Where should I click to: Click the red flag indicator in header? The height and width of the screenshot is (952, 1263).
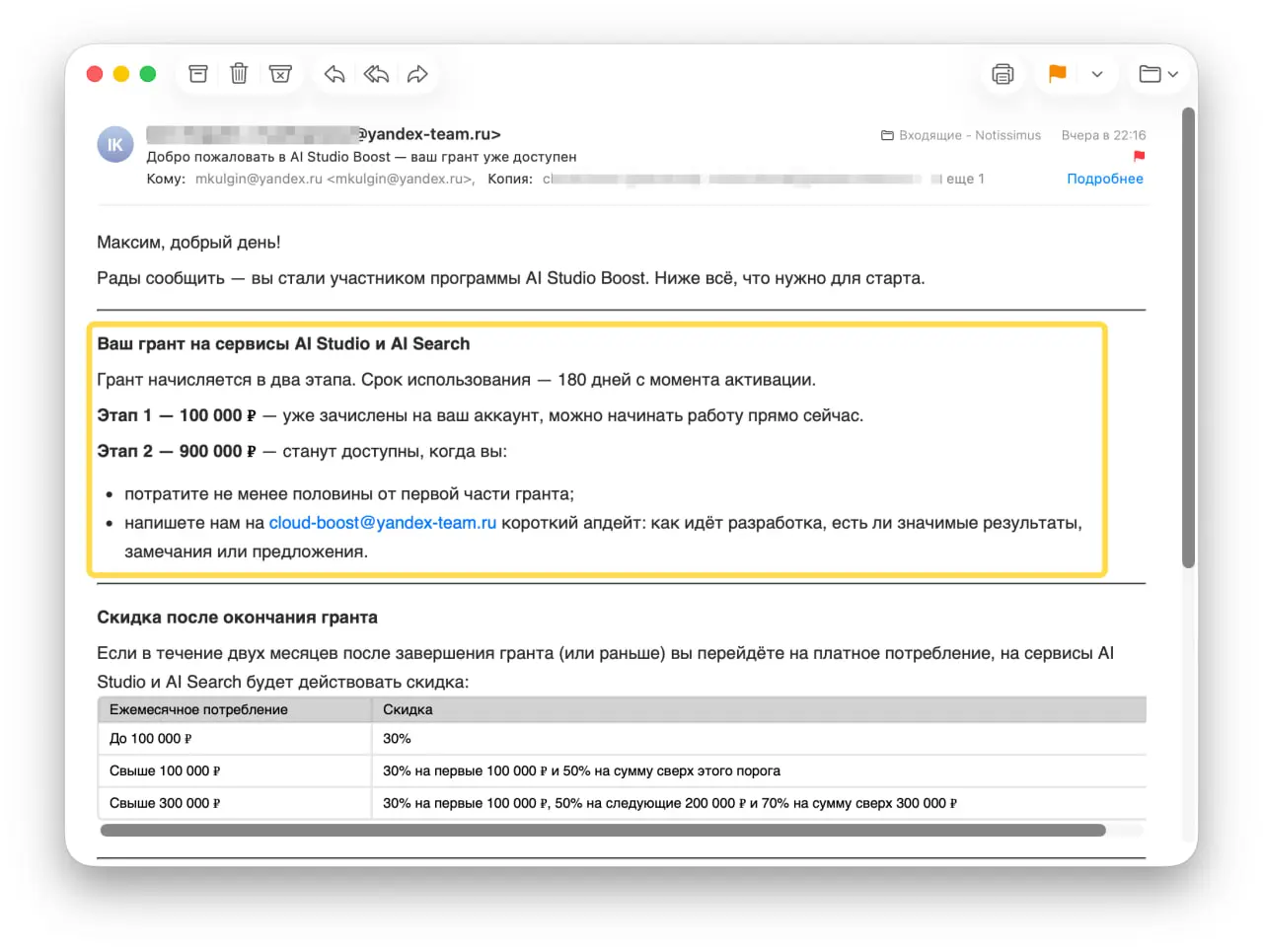(x=1139, y=156)
